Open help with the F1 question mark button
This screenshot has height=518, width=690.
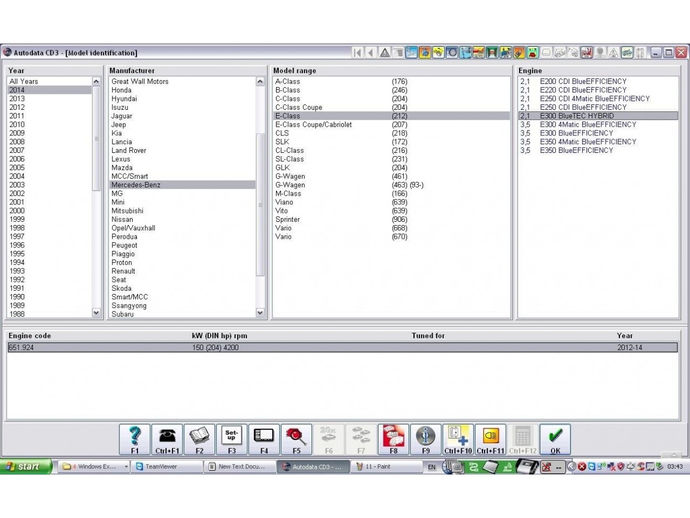click(x=135, y=439)
